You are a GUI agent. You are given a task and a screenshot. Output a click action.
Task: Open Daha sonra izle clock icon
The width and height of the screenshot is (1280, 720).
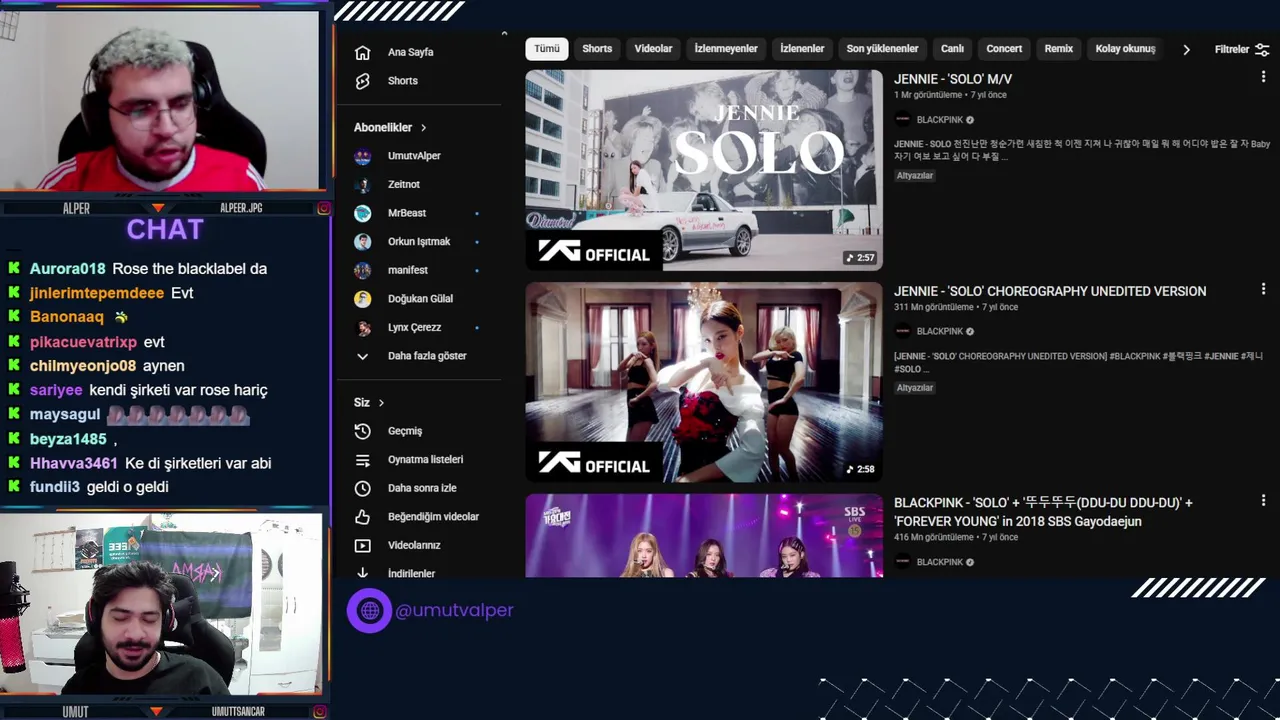pos(363,488)
